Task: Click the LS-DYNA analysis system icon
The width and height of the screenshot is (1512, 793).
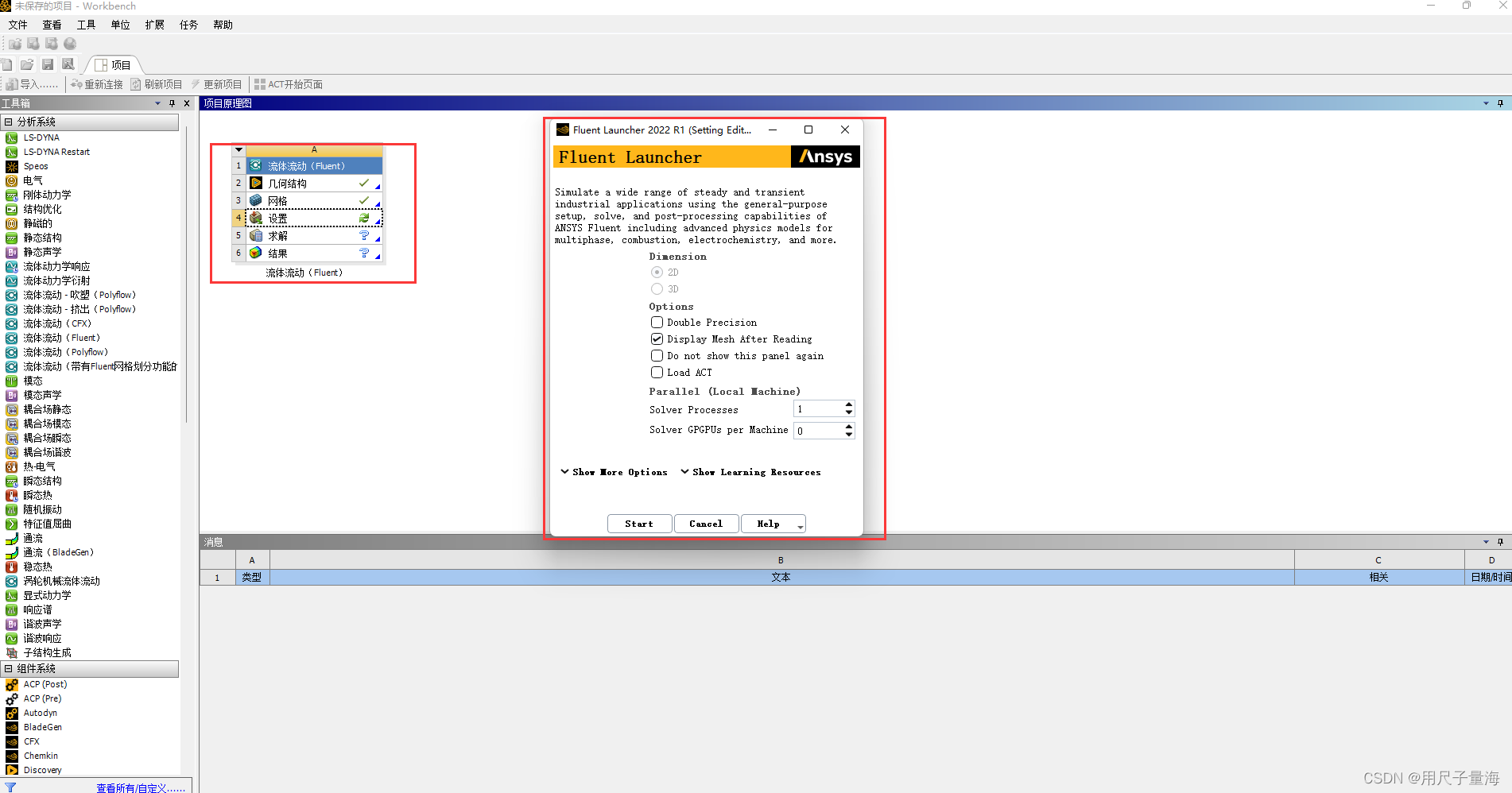Action: tap(11, 137)
